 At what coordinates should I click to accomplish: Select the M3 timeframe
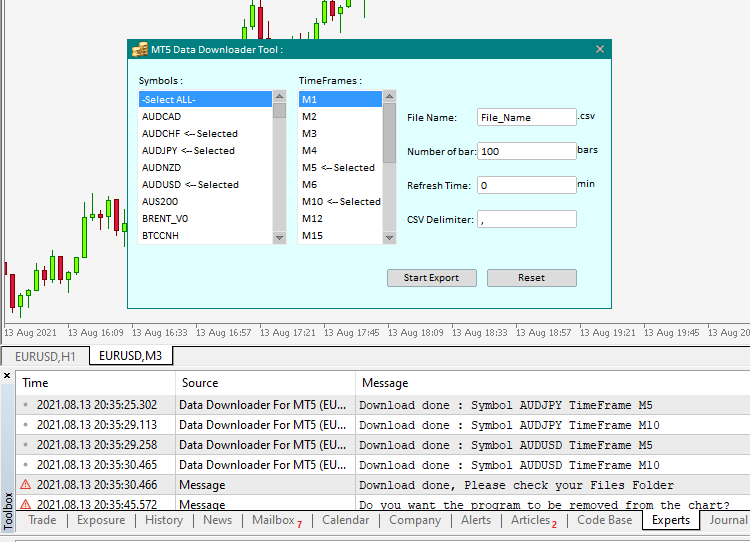[341, 133]
